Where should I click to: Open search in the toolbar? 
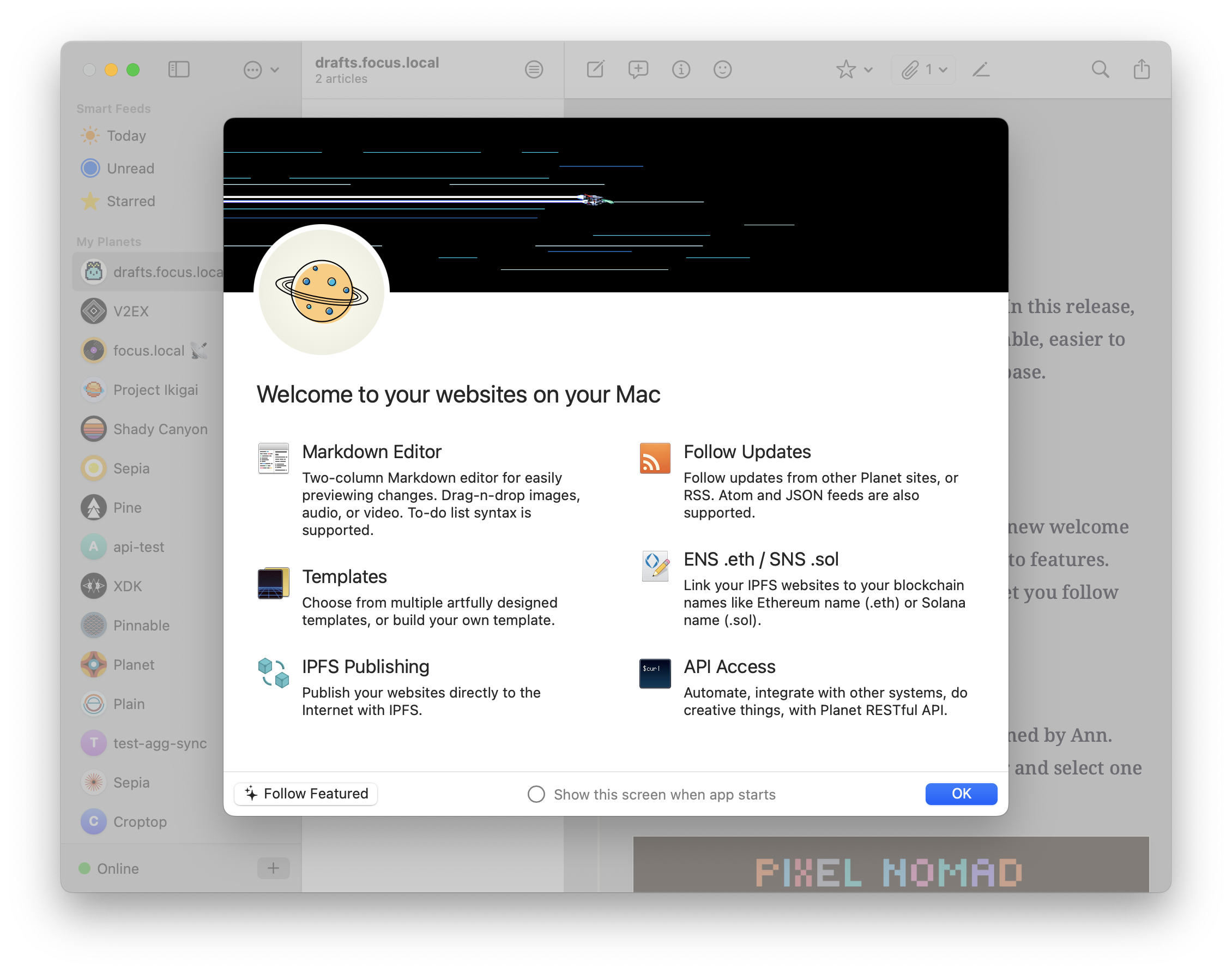click(x=1101, y=69)
